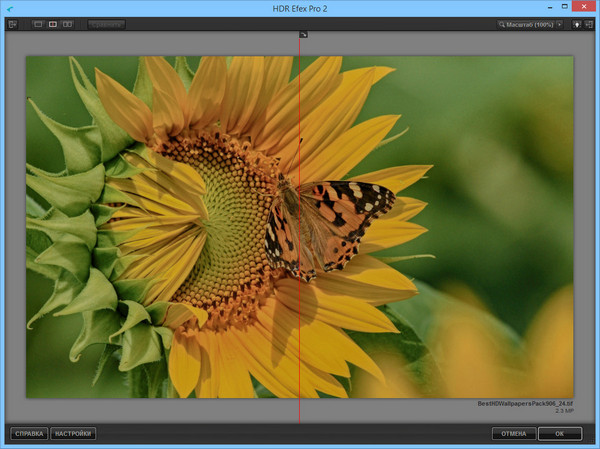Toggle the right adjustments panel icon
The width and height of the screenshot is (600, 449).
click(590, 24)
